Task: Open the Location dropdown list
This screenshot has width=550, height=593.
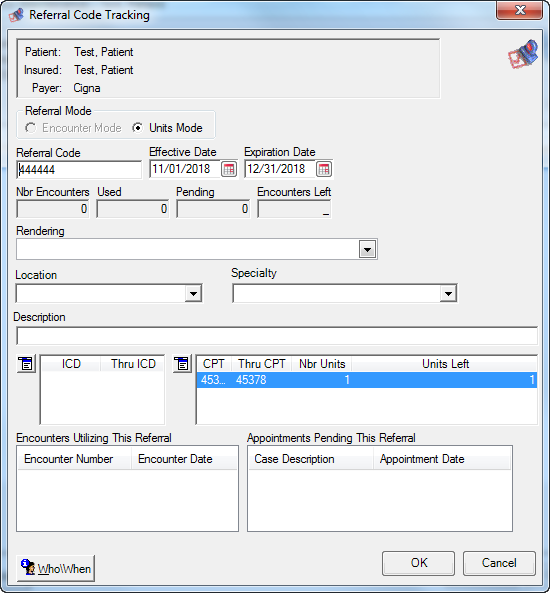Action: click(193, 293)
